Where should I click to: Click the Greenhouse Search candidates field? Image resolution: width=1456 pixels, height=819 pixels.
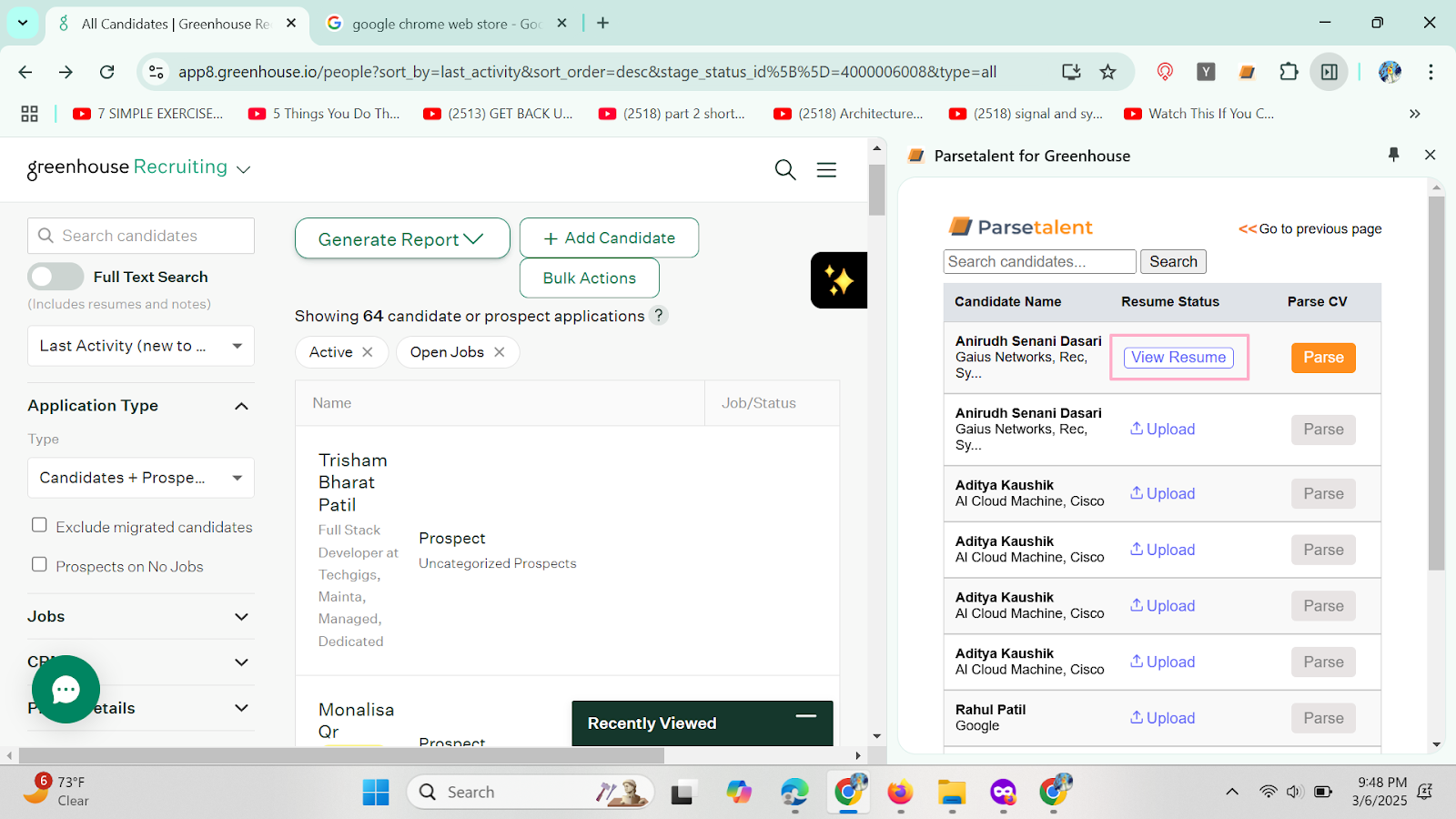141,236
